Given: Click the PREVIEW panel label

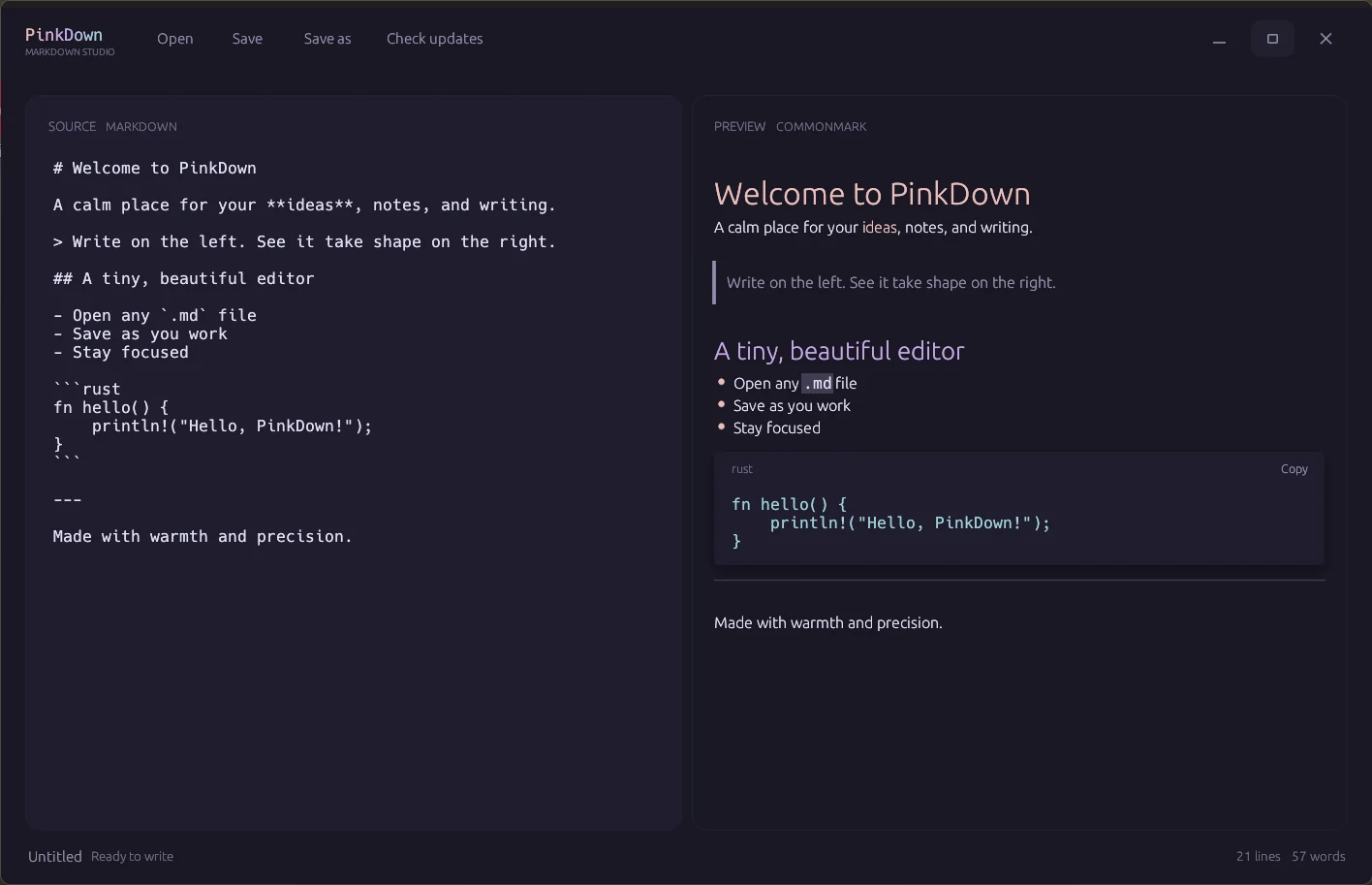Looking at the screenshot, I should [x=739, y=127].
